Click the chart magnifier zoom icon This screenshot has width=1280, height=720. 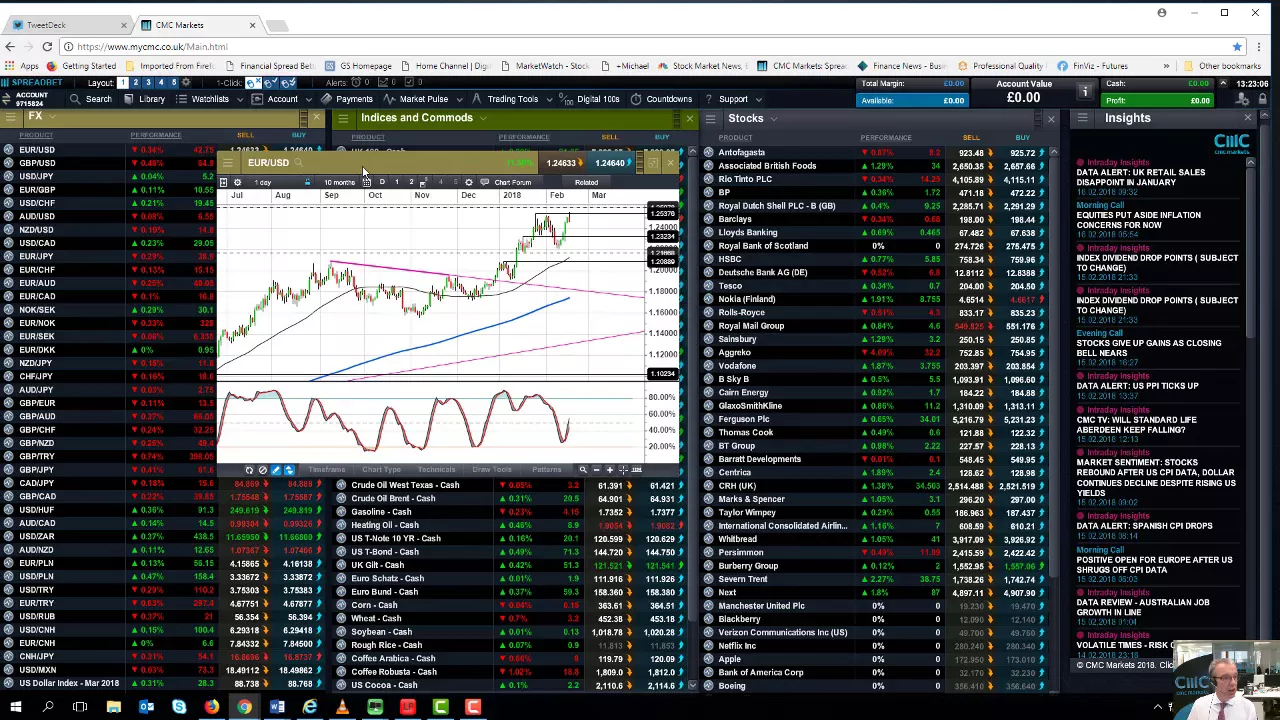583,470
